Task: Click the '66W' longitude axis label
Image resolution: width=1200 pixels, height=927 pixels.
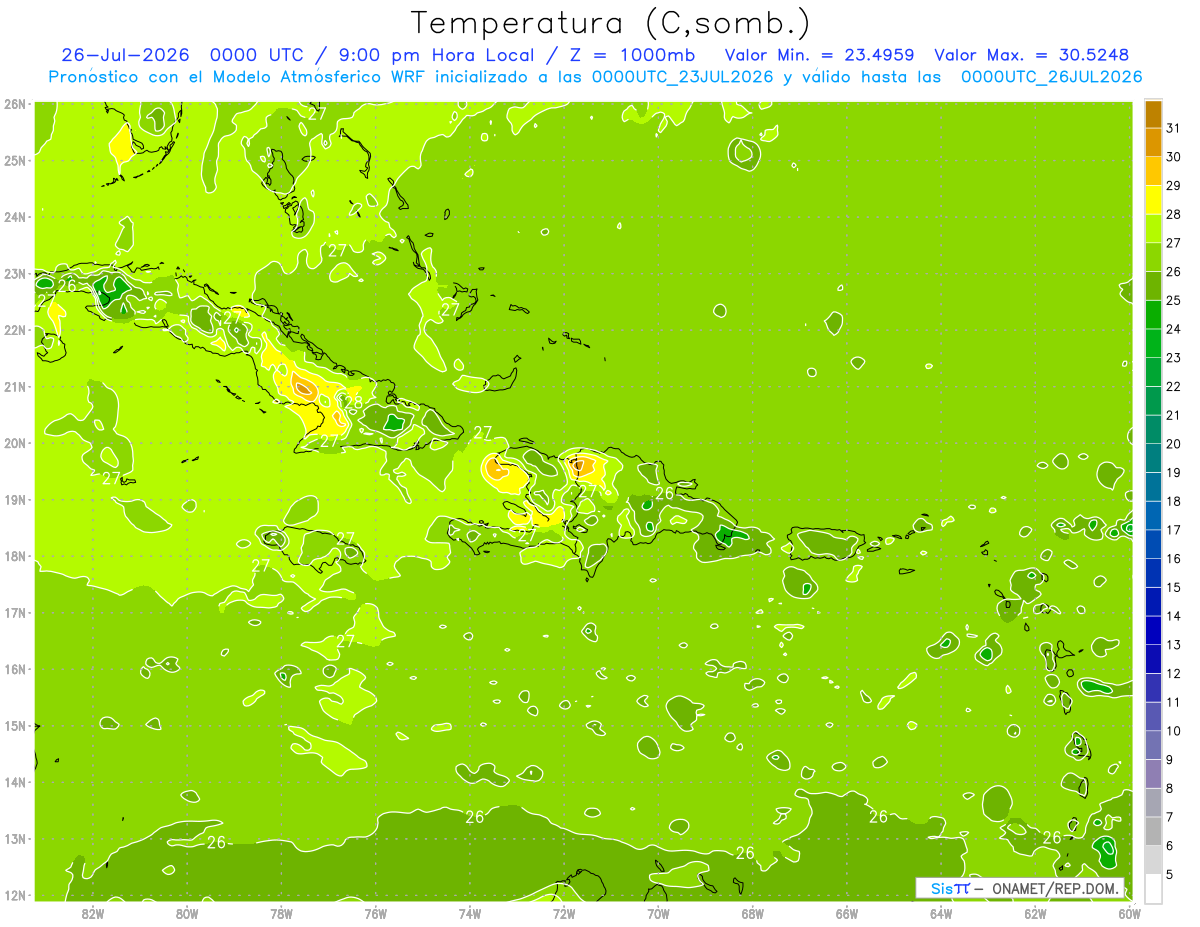Action: pyautogui.click(x=847, y=913)
